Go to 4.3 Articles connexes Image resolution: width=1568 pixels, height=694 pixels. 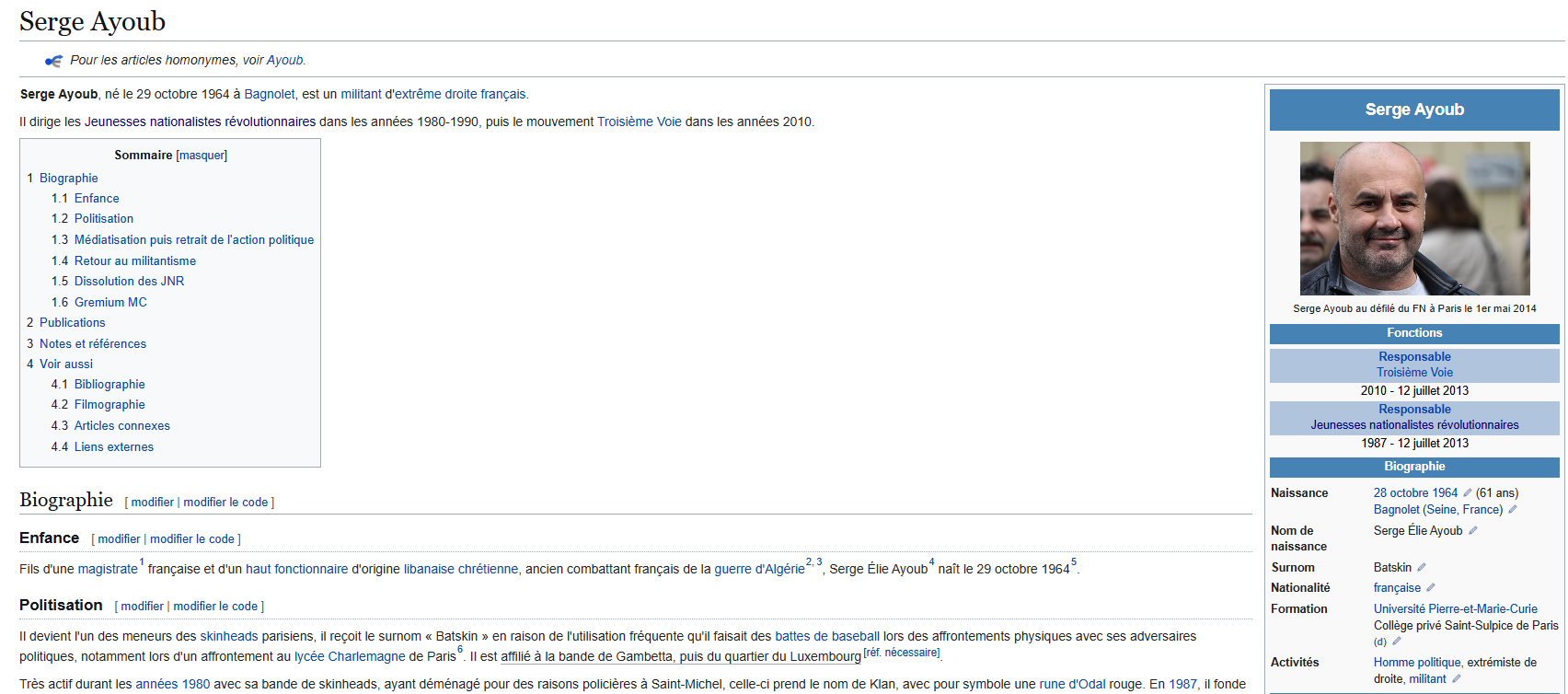[122, 426]
